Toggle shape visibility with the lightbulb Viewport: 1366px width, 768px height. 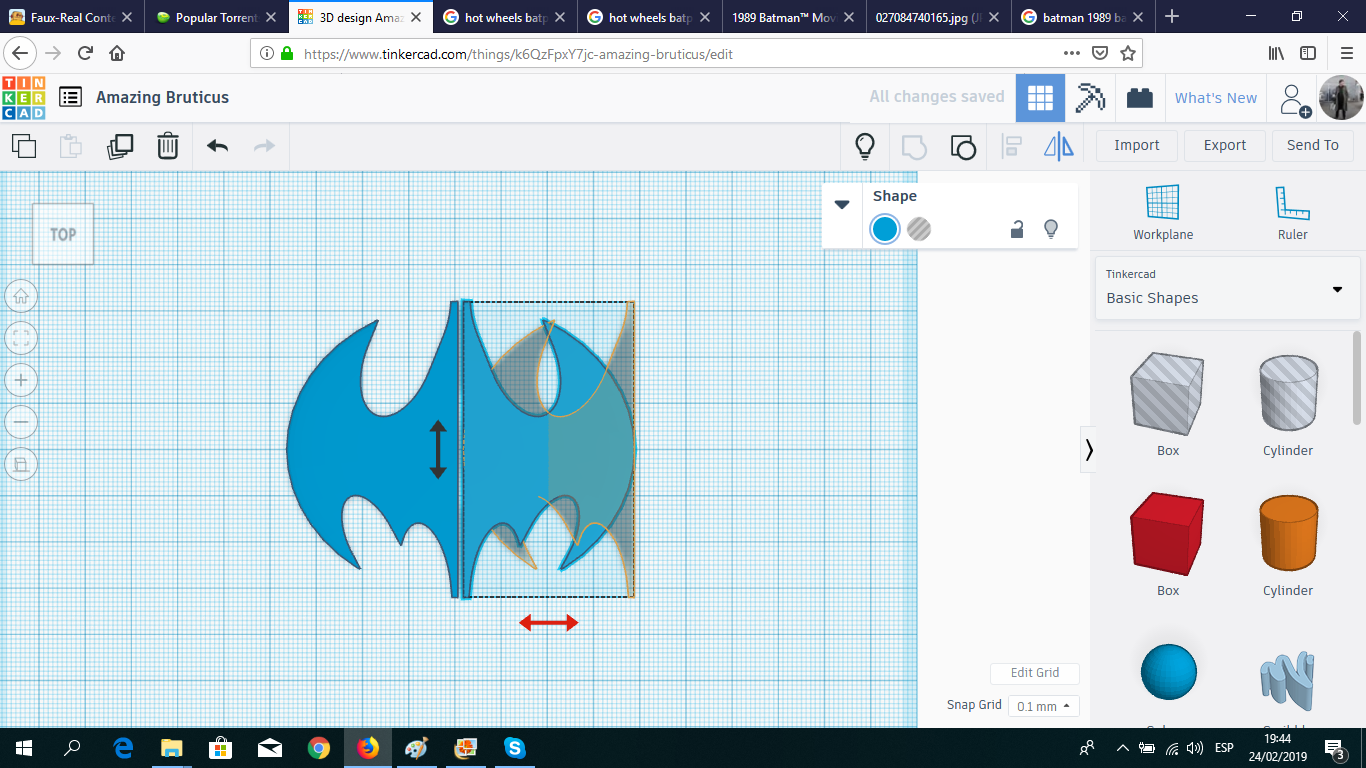point(1051,229)
